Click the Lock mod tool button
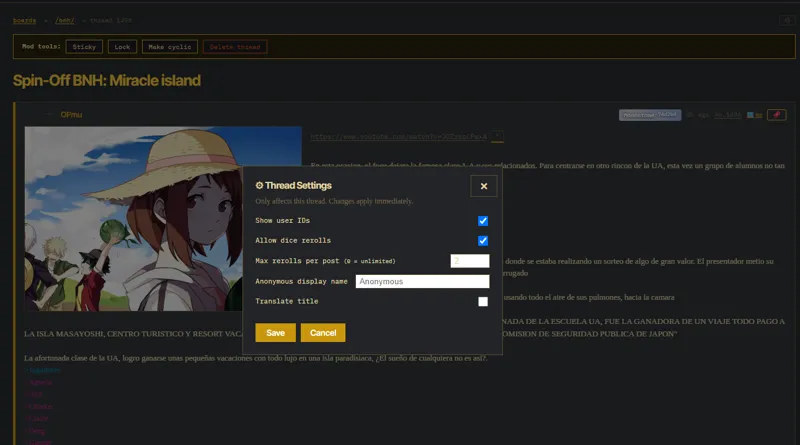 coord(122,47)
